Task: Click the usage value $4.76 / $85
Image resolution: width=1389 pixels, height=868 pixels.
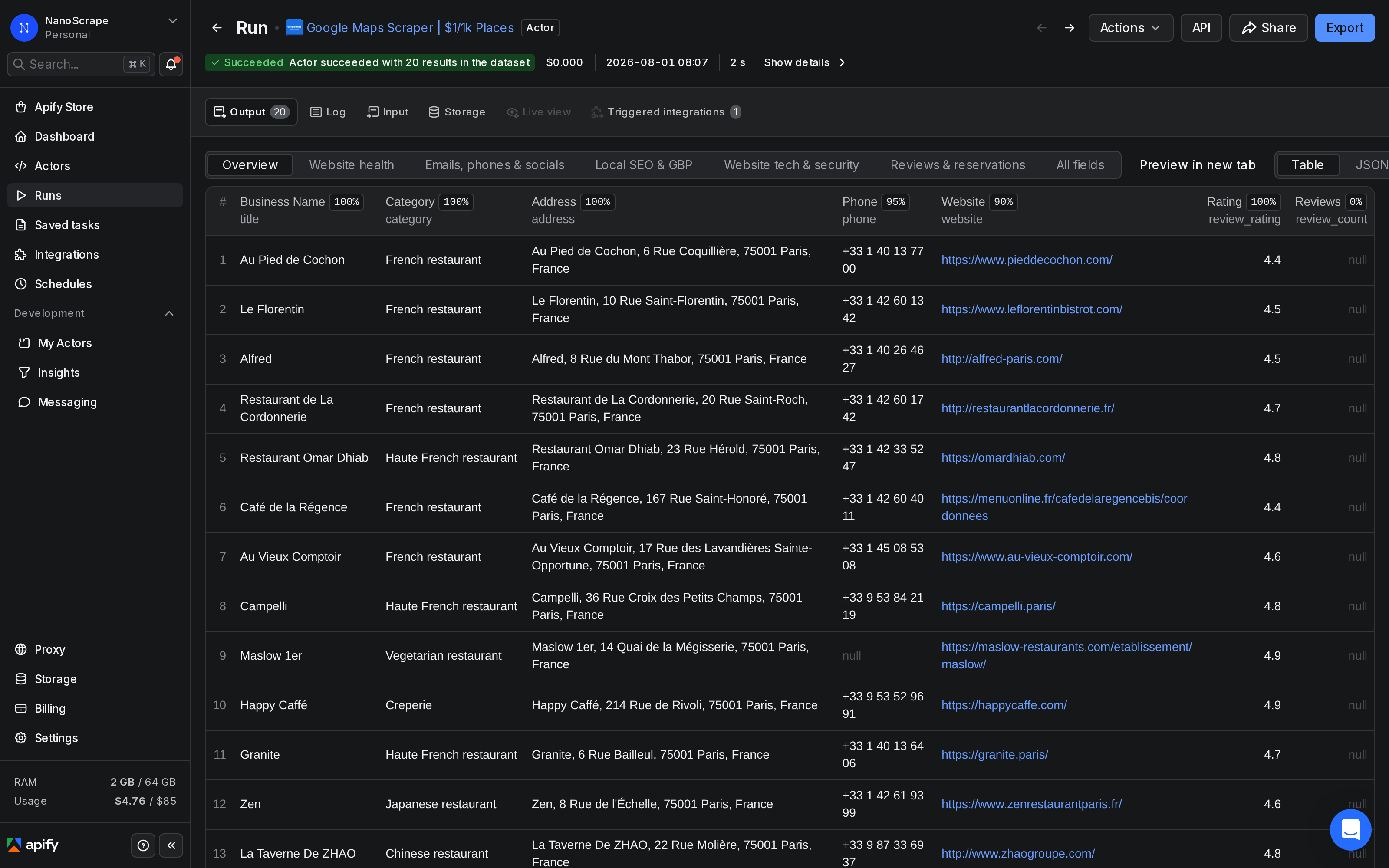Action: click(145, 801)
